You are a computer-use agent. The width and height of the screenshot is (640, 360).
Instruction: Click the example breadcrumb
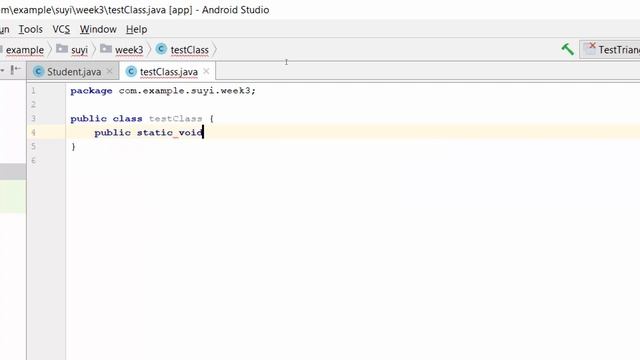(24, 50)
